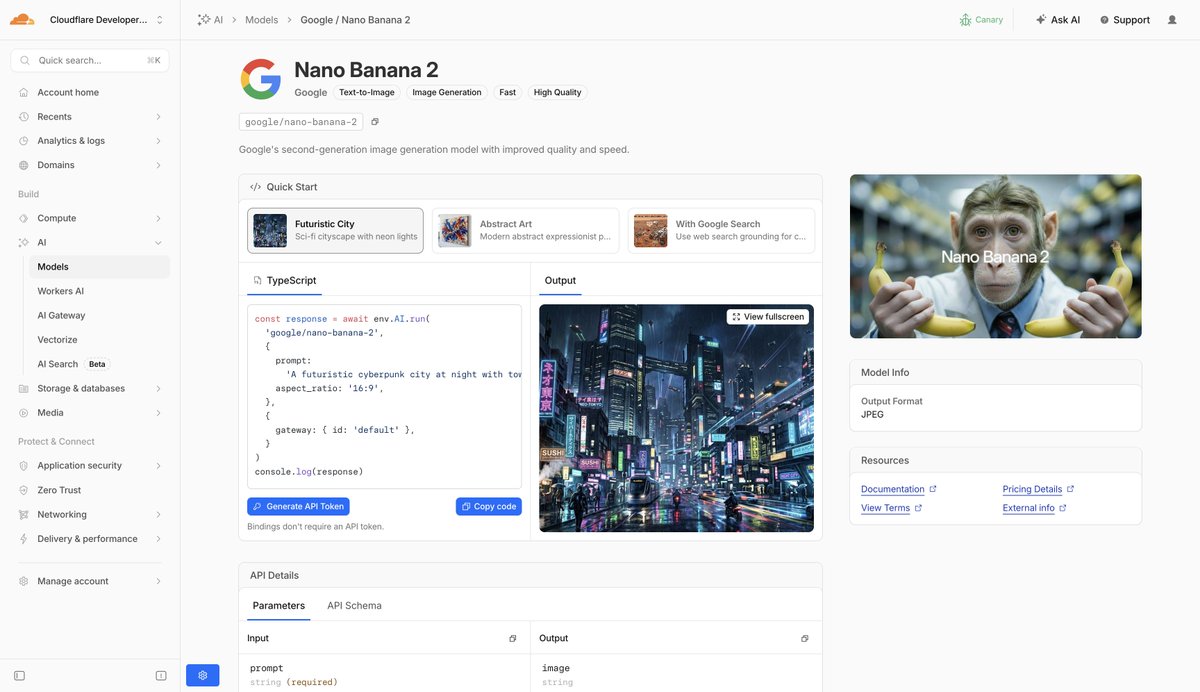Expand the Domains chevron
This screenshot has width=1200, height=692.
[158, 165]
